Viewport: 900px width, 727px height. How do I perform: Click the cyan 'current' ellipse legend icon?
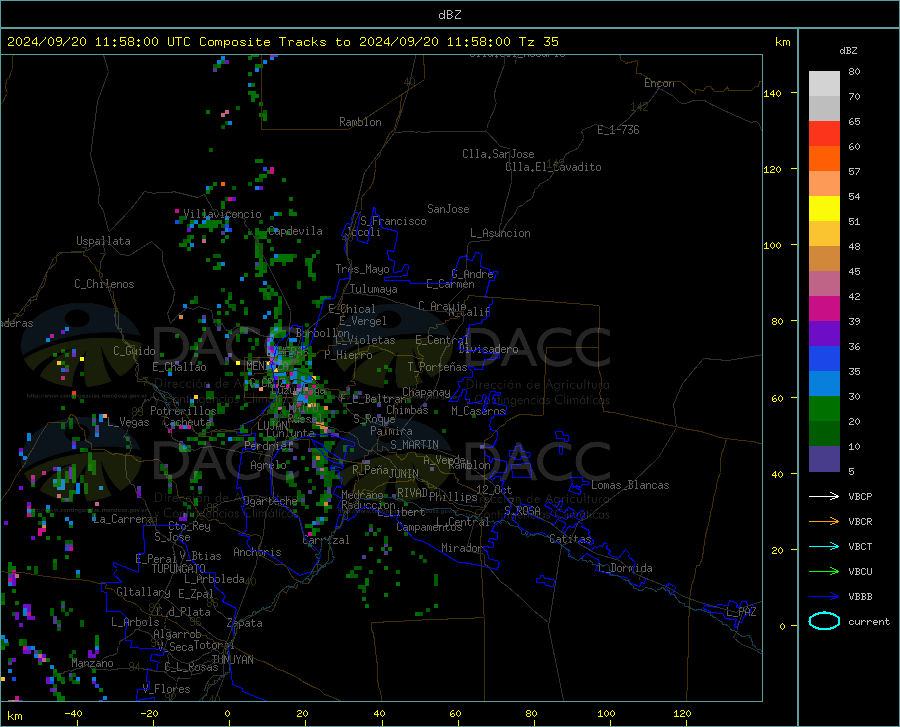(824, 621)
